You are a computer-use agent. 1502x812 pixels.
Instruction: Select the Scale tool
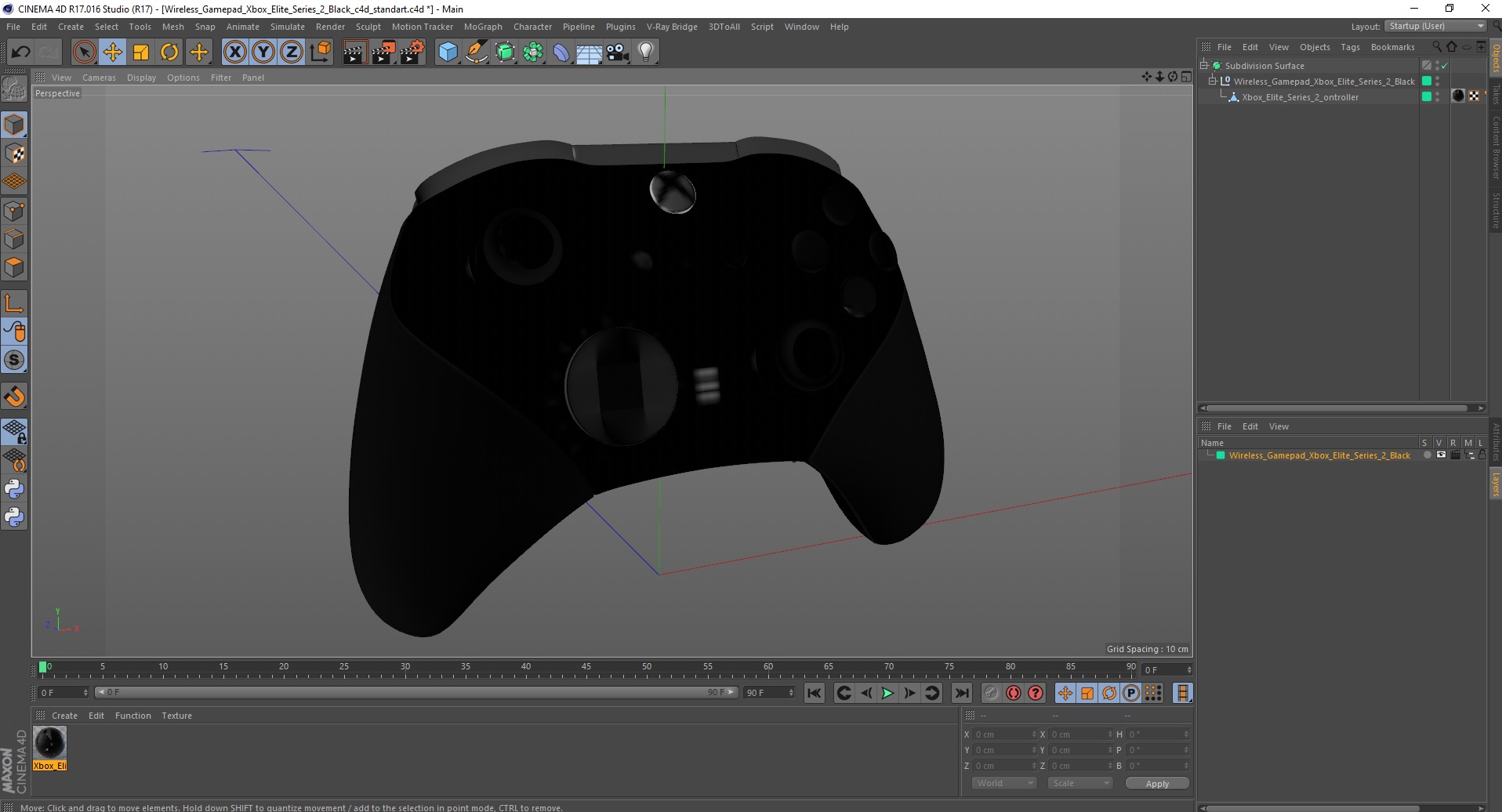(141, 53)
